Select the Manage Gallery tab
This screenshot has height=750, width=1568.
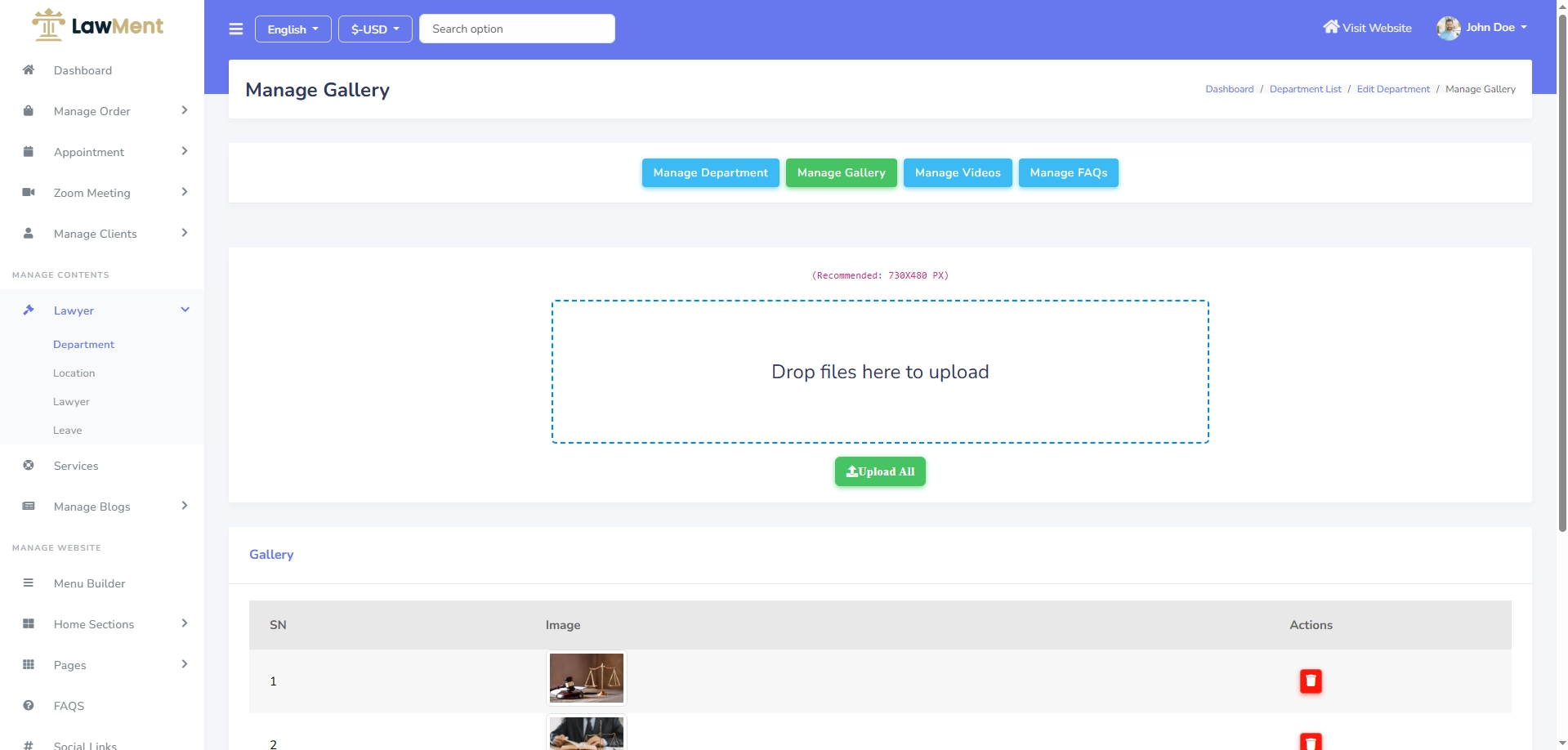click(841, 173)
